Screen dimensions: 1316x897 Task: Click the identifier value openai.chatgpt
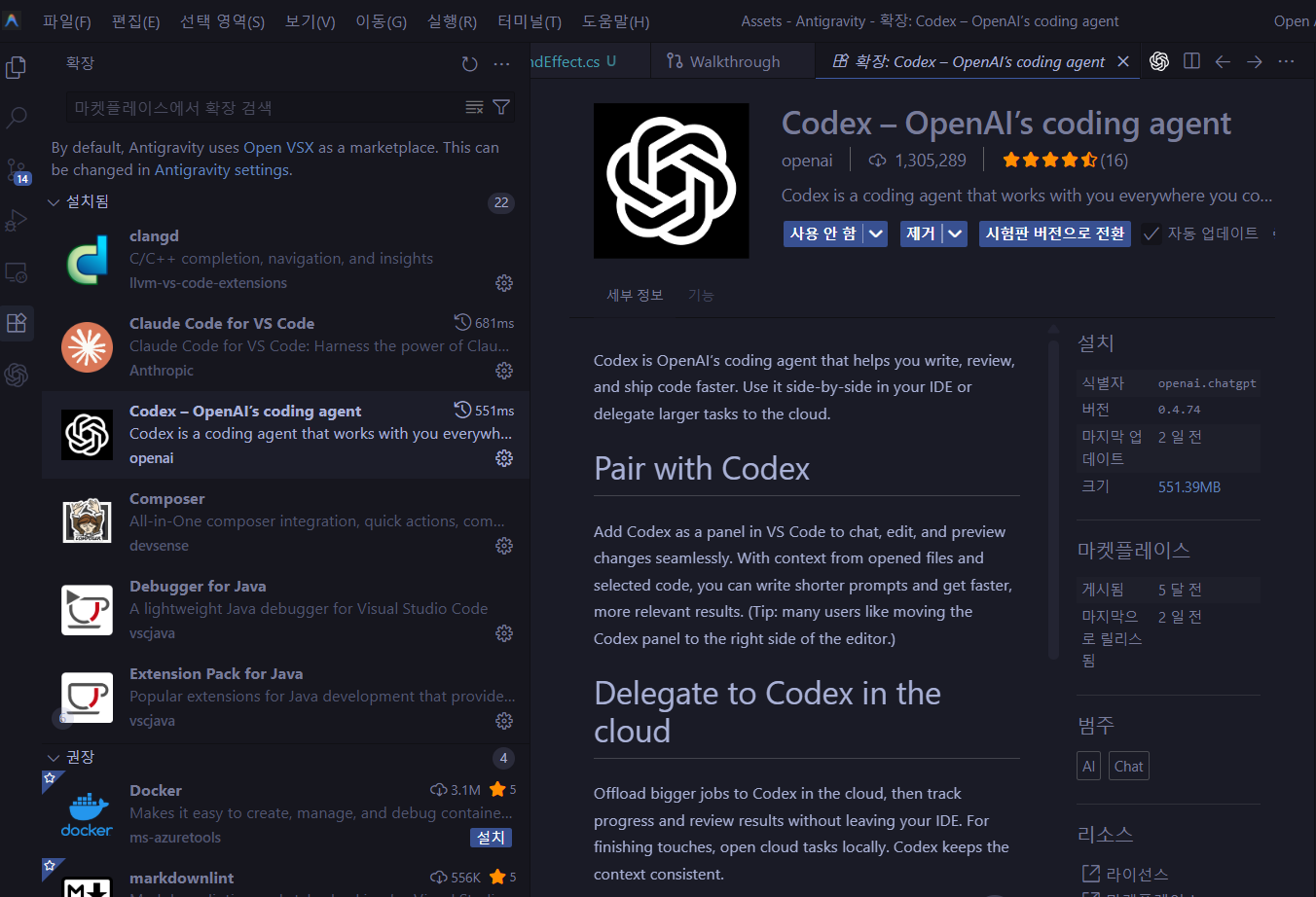(1207, 383)
